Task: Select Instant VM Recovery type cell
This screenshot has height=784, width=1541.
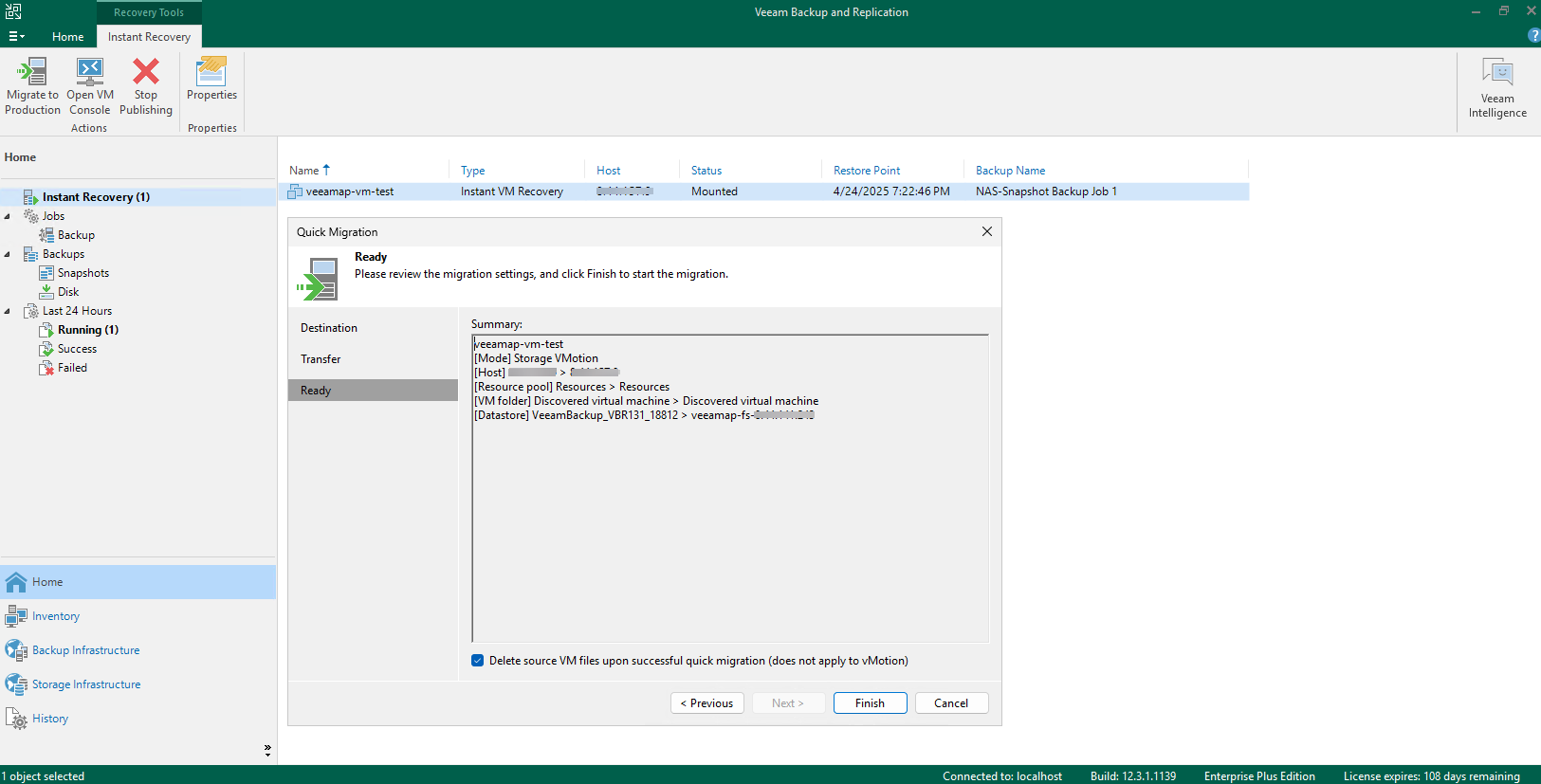Action: (512, 191)
